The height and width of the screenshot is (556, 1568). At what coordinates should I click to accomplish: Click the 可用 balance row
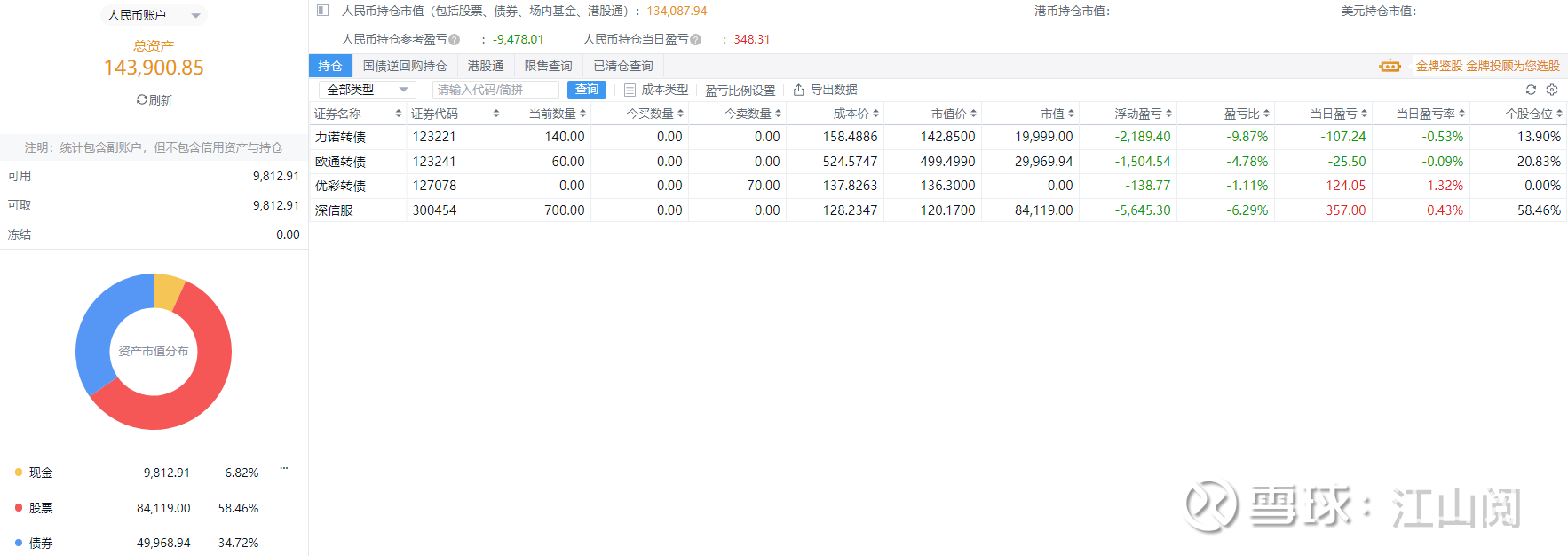click(x=154, y=176)
